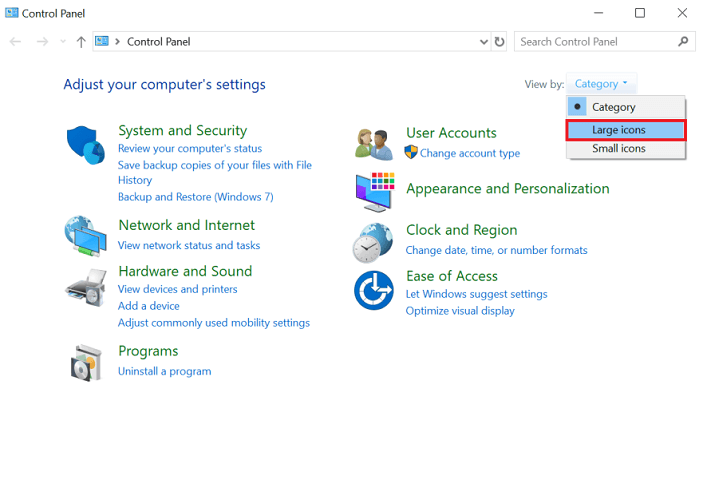703x480 pixels.
Task: Click View devices and printers
Action: tap(178, 289)
